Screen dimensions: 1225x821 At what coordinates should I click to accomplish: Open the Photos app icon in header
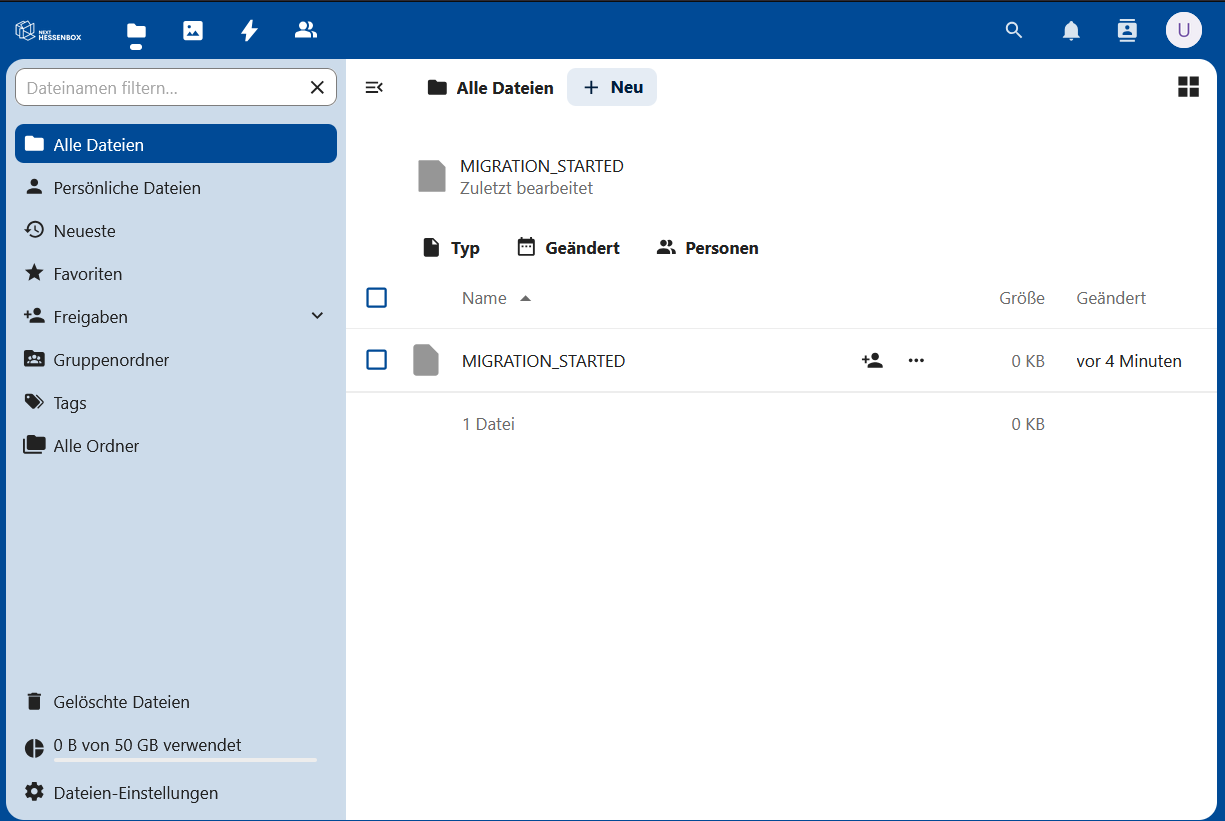click(193, 30)
